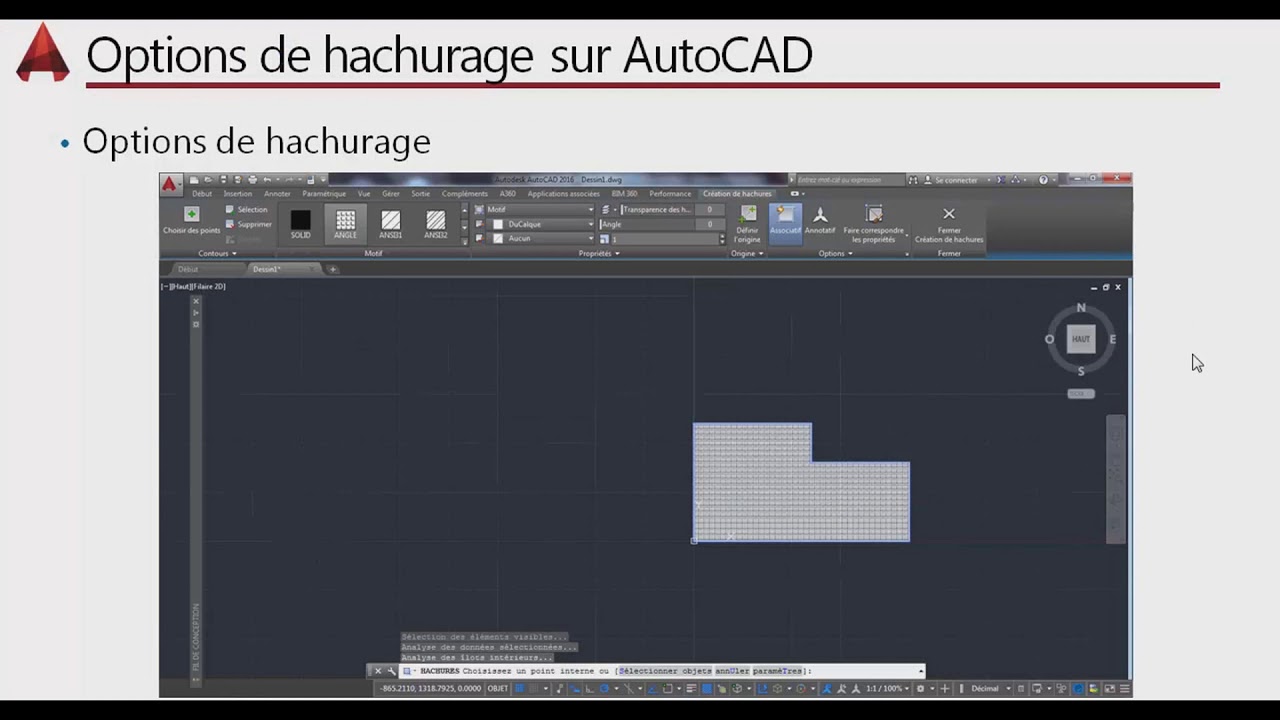Click the OBJET model space button
The image size is (1280, 720).
point(497,688)
